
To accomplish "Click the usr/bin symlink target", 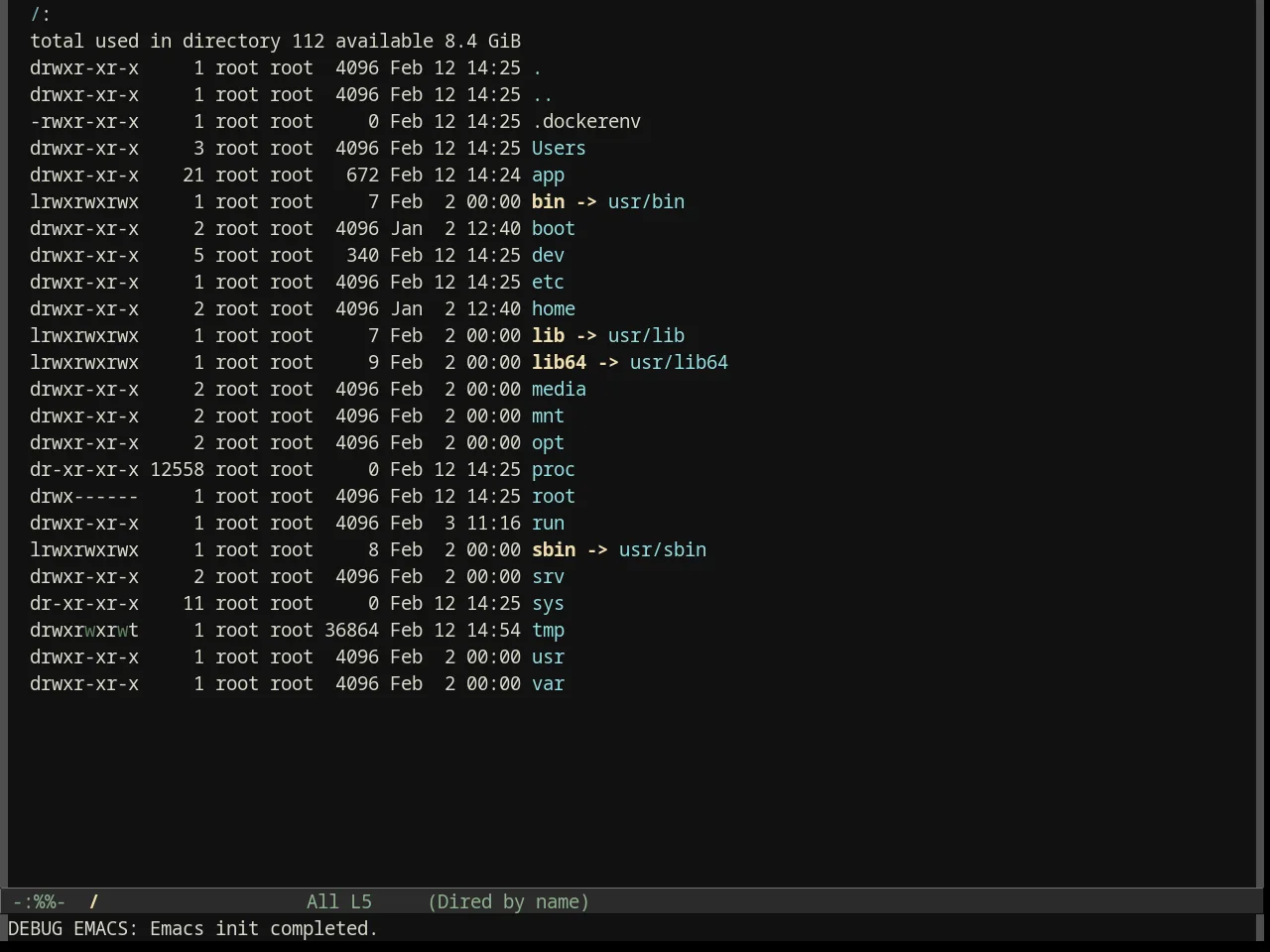I will pos(646,201).
